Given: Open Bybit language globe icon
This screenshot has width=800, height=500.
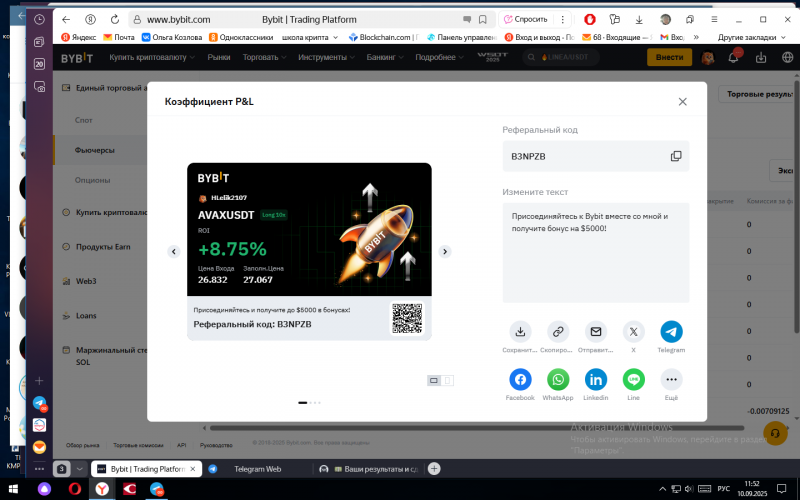Looking at the screenshot, I should coord(787,57).
